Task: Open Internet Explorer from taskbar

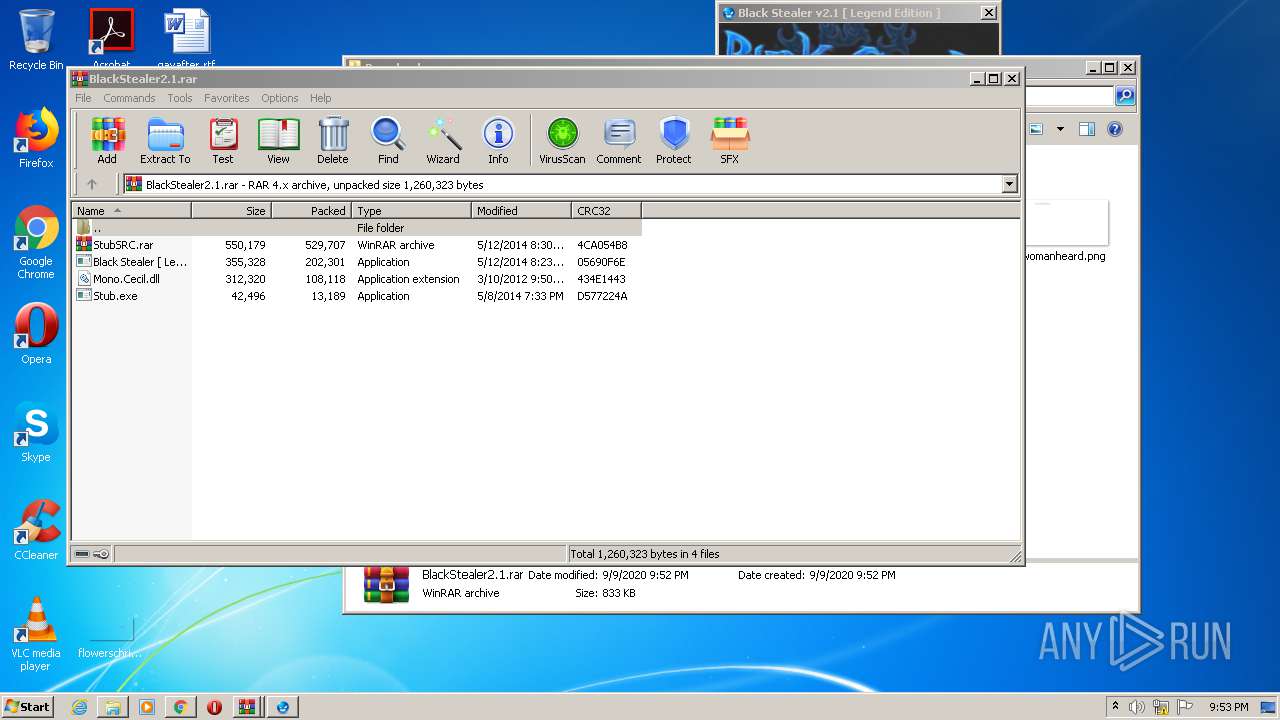Action: pyautogui.click(x=79, y=707)
